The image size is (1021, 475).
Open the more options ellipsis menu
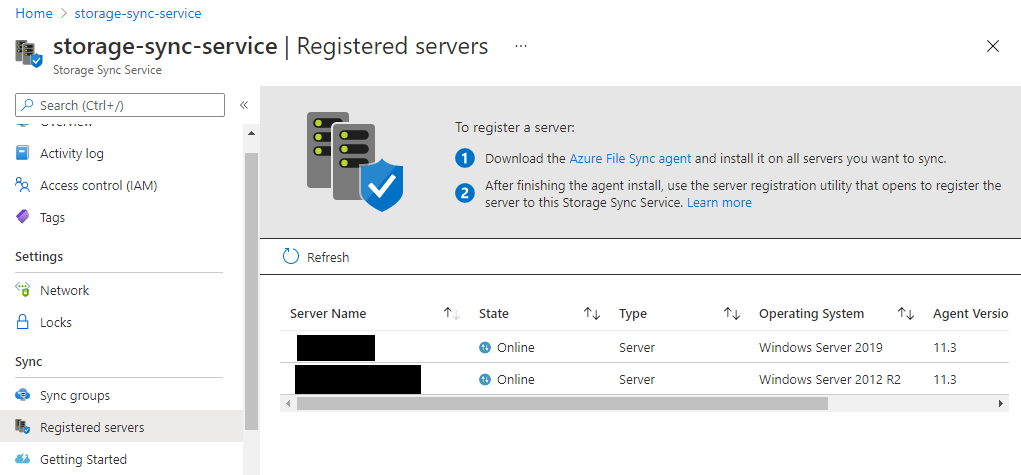pos(521,47)
